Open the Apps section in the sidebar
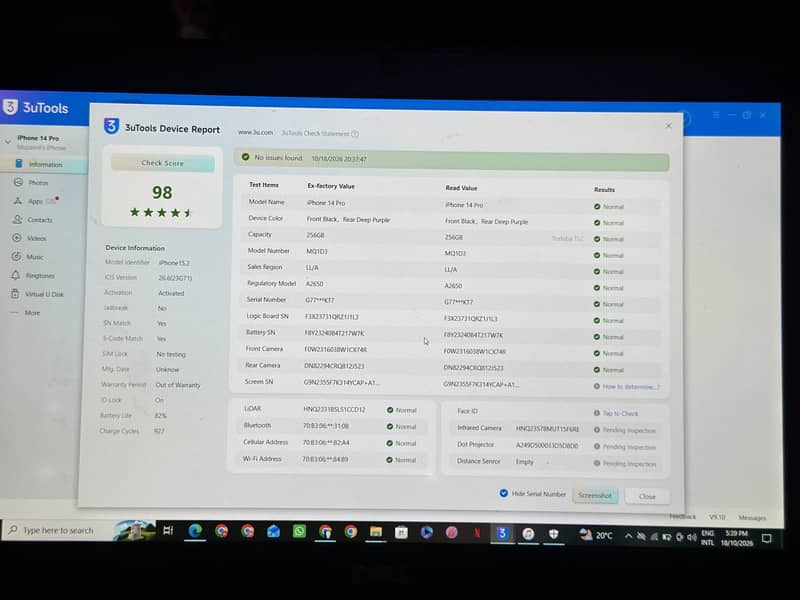The width and height of the screenshot is (800, 600). click(36, 201)
